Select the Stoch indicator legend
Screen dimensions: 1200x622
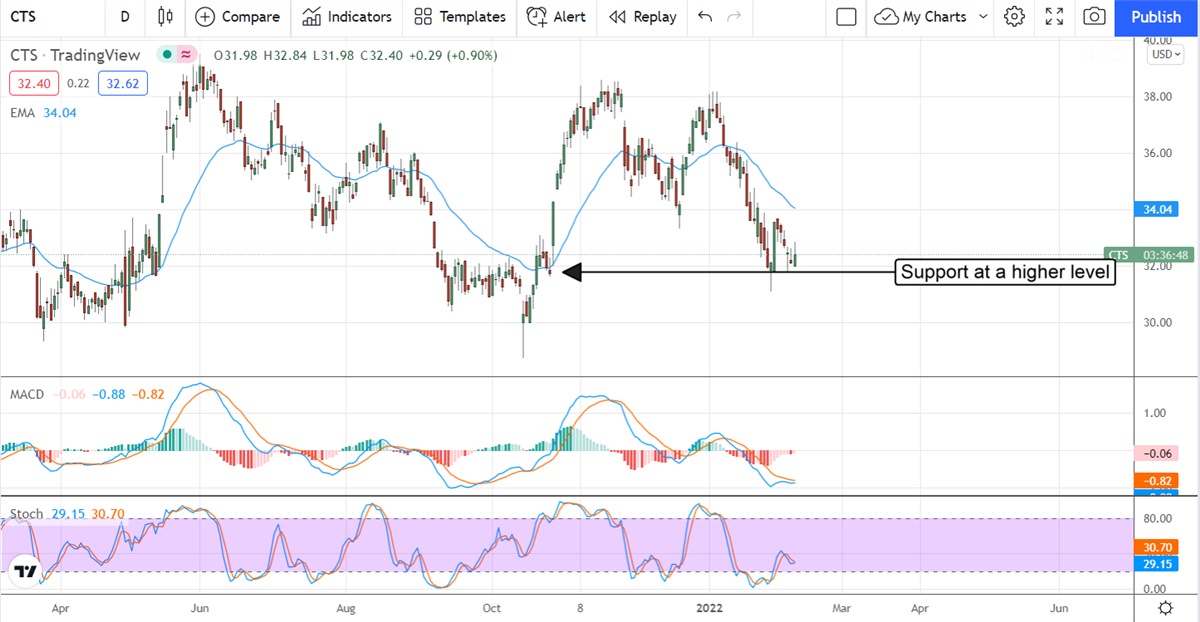27,514
